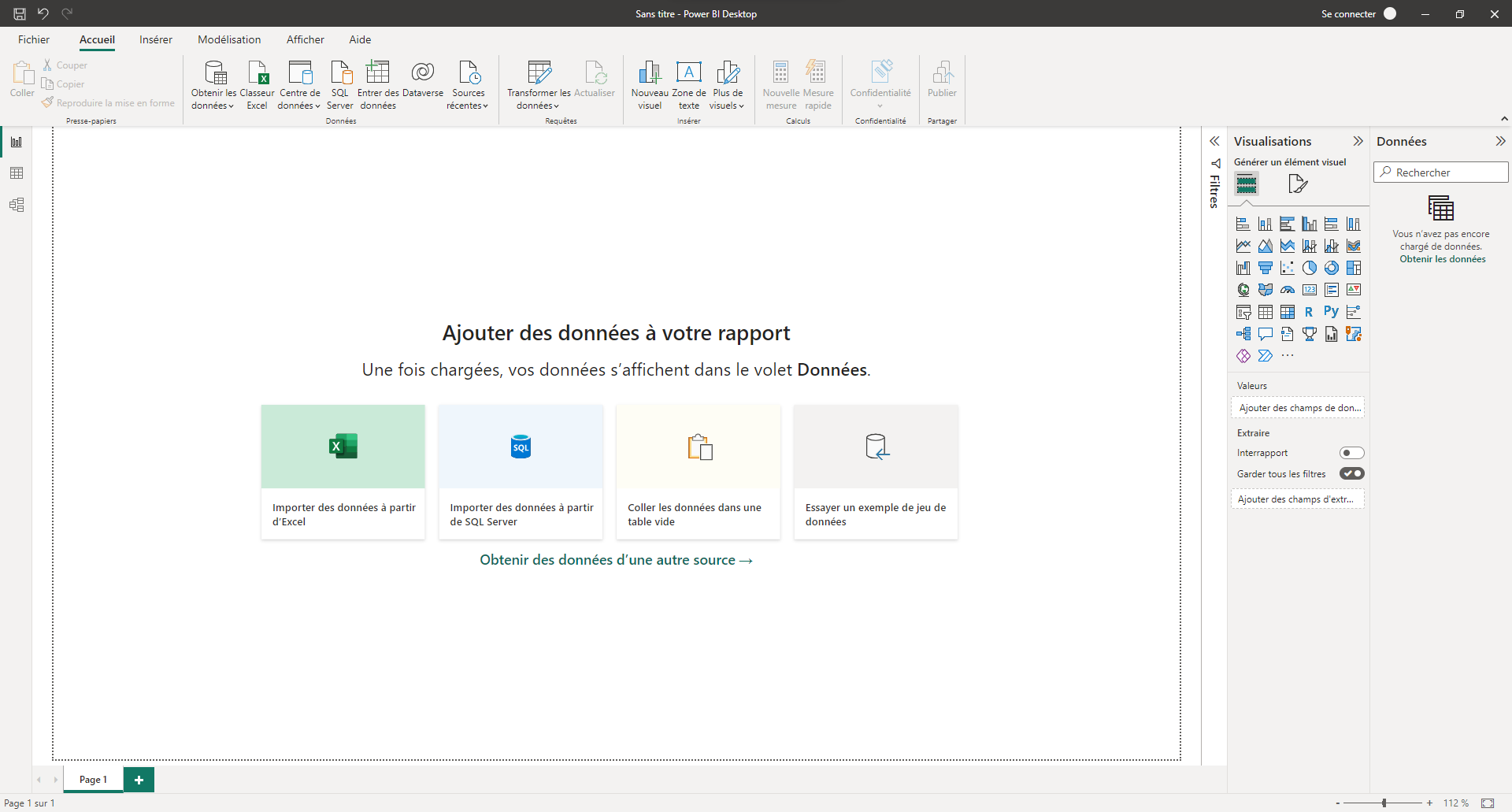Collapse the Visualisations pane chevron
Screen dimensions: 1512x812
tap(1358, 141)
